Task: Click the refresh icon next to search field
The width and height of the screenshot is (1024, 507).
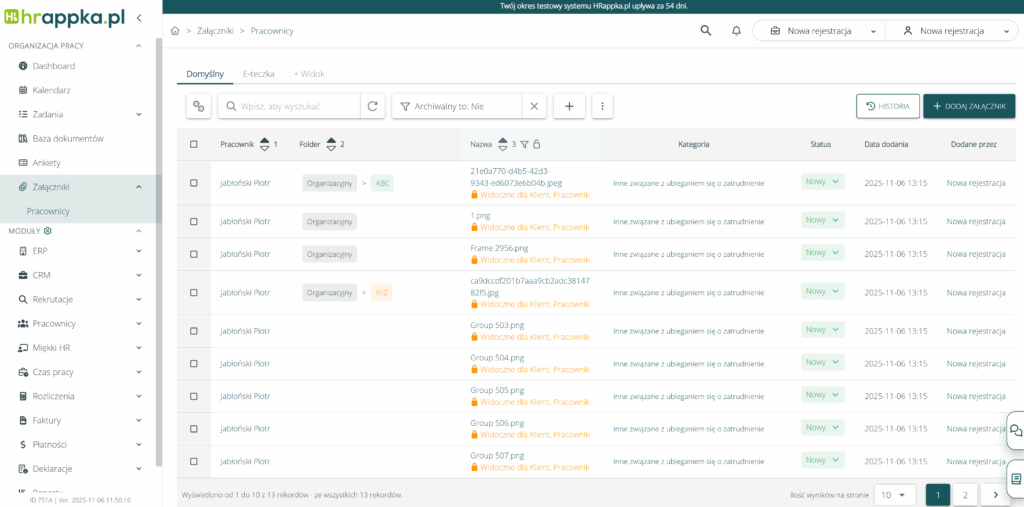Action: (x=372, y=106)
